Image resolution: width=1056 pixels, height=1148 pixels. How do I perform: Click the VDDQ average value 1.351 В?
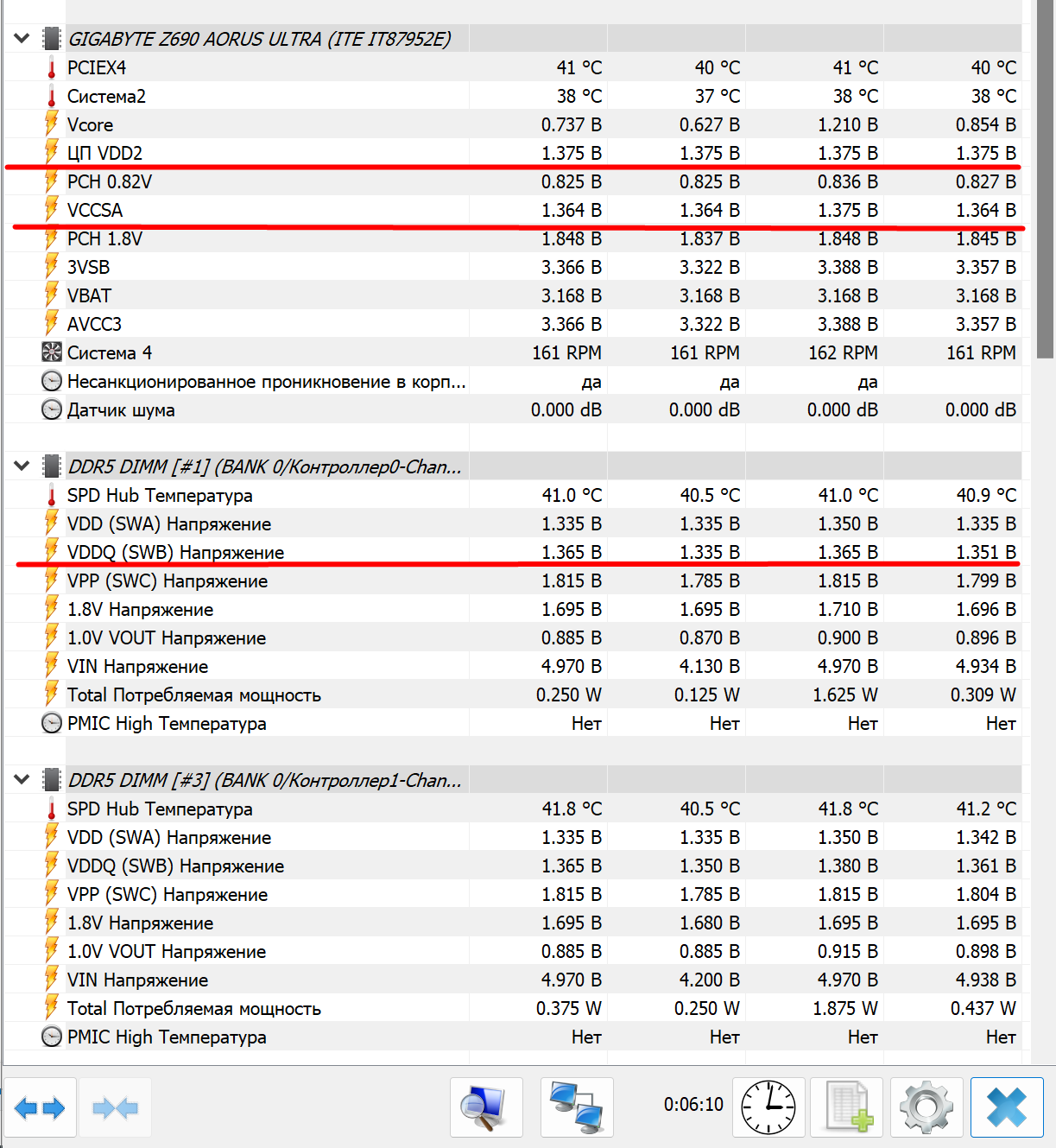986,552
